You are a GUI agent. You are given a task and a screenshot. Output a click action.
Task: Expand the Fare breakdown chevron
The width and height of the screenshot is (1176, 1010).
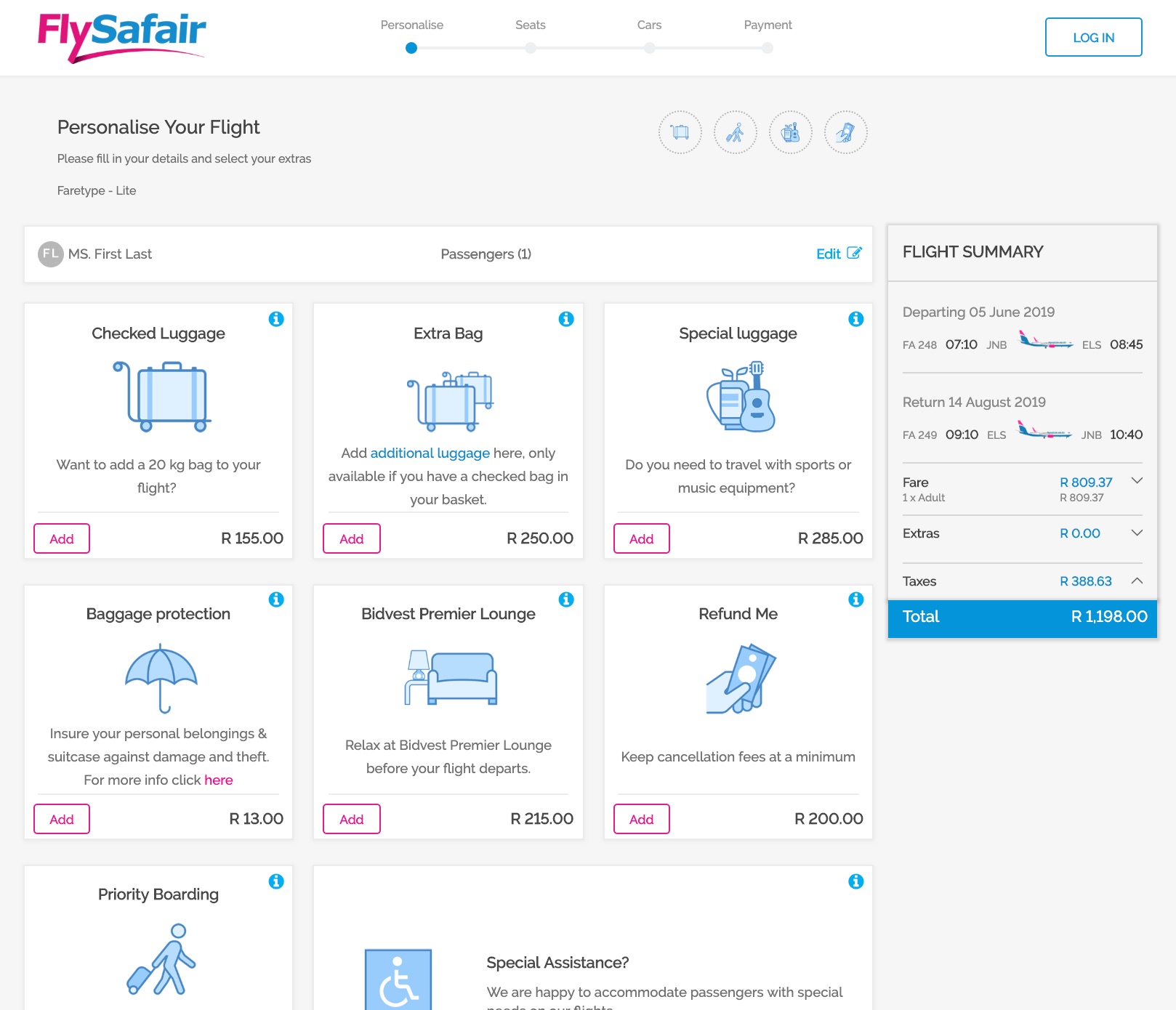tap(1137, 481)
